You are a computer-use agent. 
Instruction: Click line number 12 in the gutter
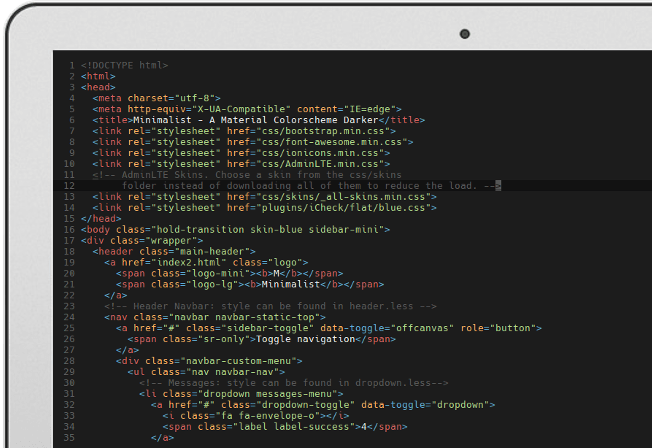pyautogui.click(x=69, y=186)
